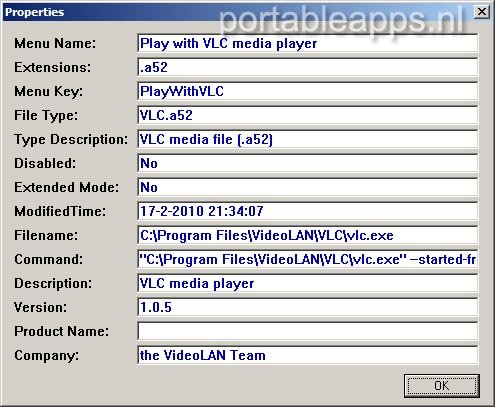Click the 'Command:' label
495x407 pixels.
coord(48,259)
